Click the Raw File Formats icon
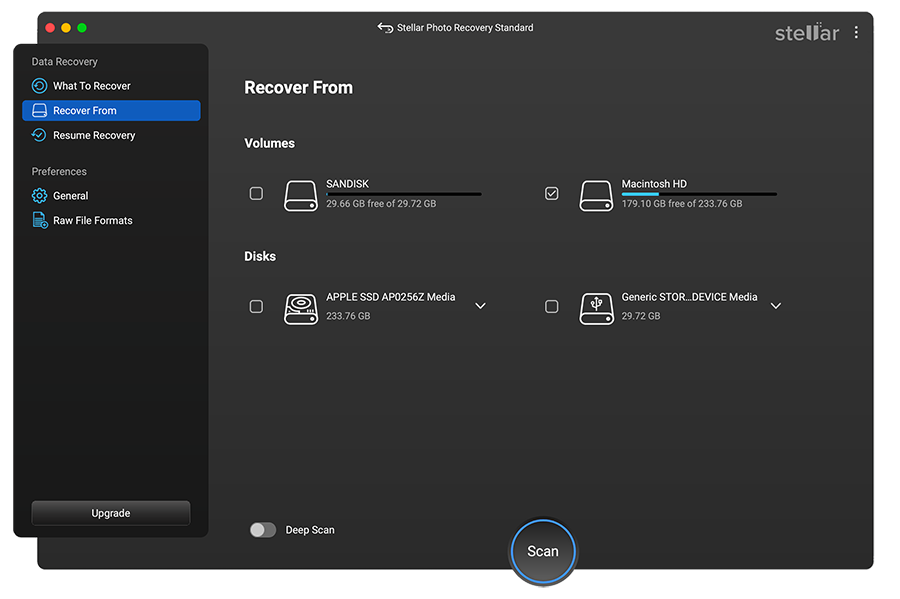This screenshot has height=599, width=900. [40, 220]
